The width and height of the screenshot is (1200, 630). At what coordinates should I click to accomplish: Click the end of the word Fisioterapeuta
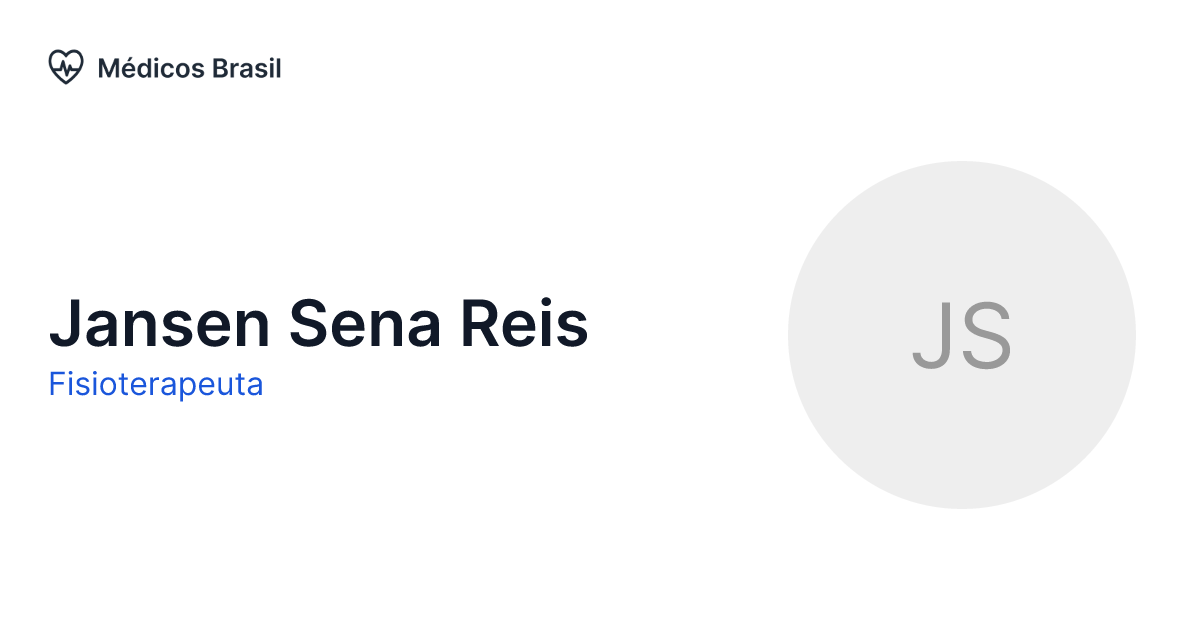click(258, 385)
